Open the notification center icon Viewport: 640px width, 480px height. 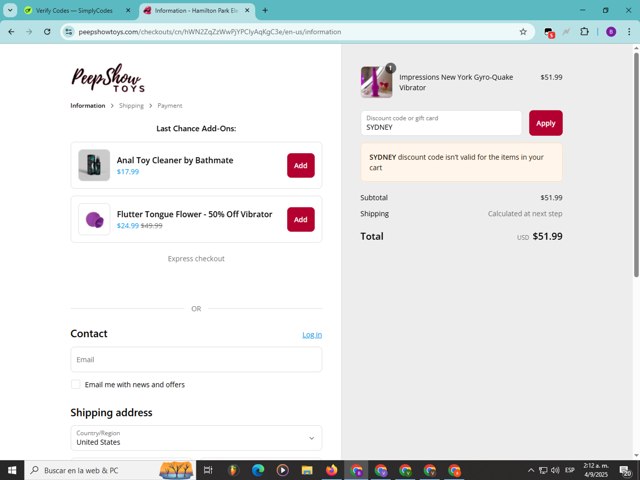[625, 471]
